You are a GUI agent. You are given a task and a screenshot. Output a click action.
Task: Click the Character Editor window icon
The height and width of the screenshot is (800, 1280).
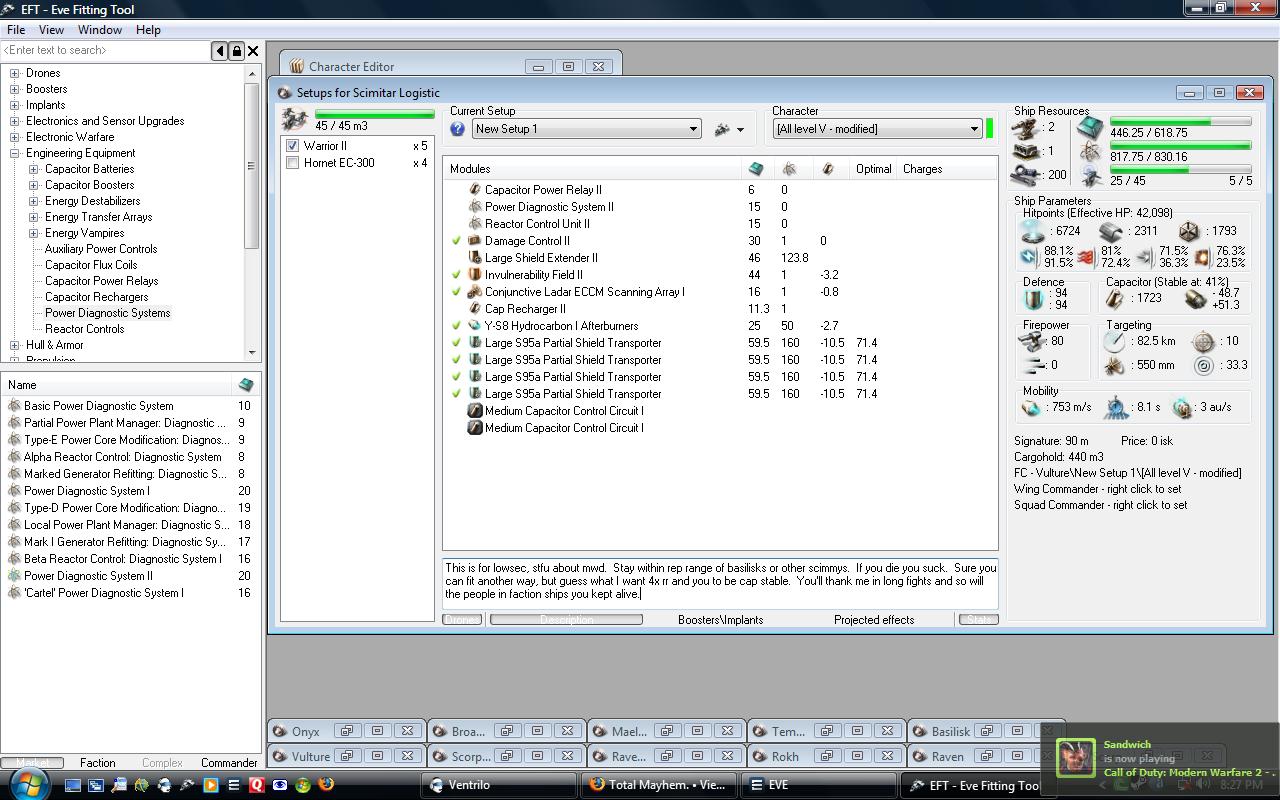coord(296,67)
